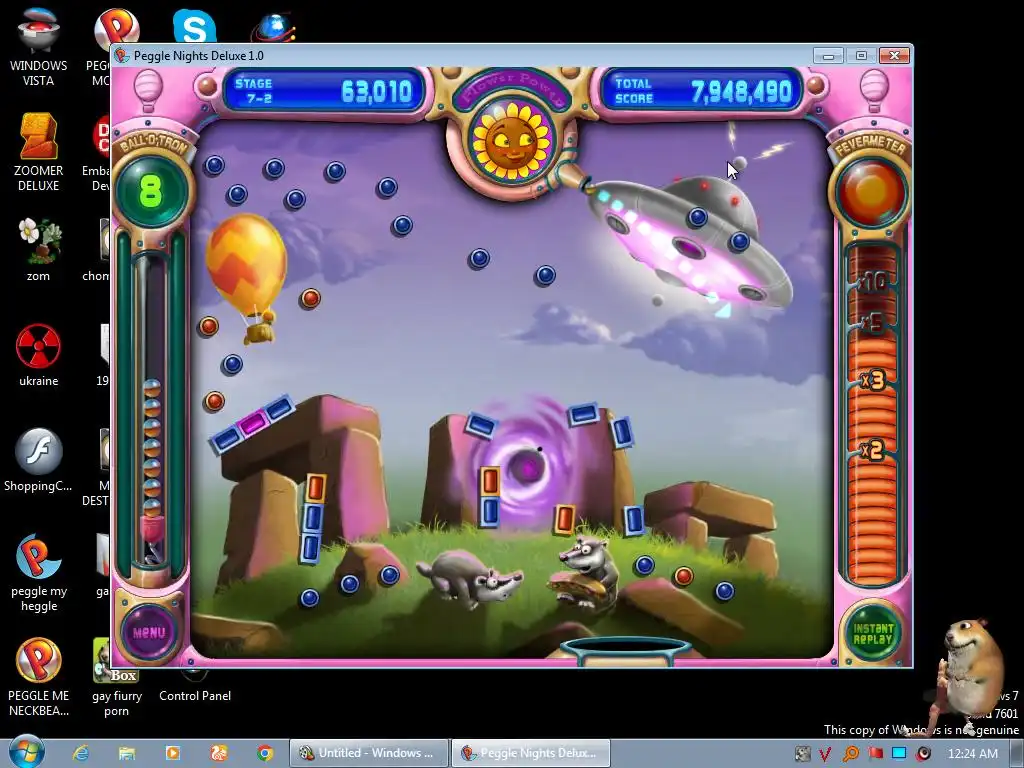Launch Google Chrome from the taskbar

pos(264,753)
